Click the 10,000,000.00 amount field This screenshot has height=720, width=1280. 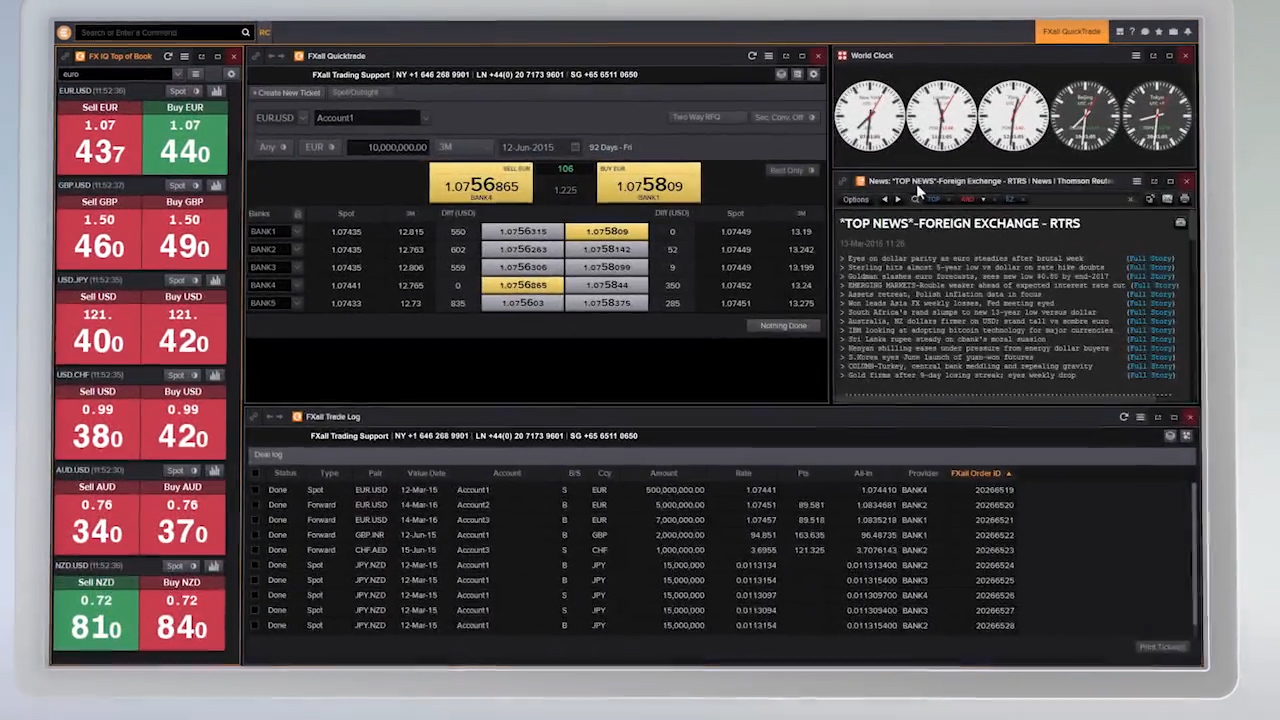point(389,147)
